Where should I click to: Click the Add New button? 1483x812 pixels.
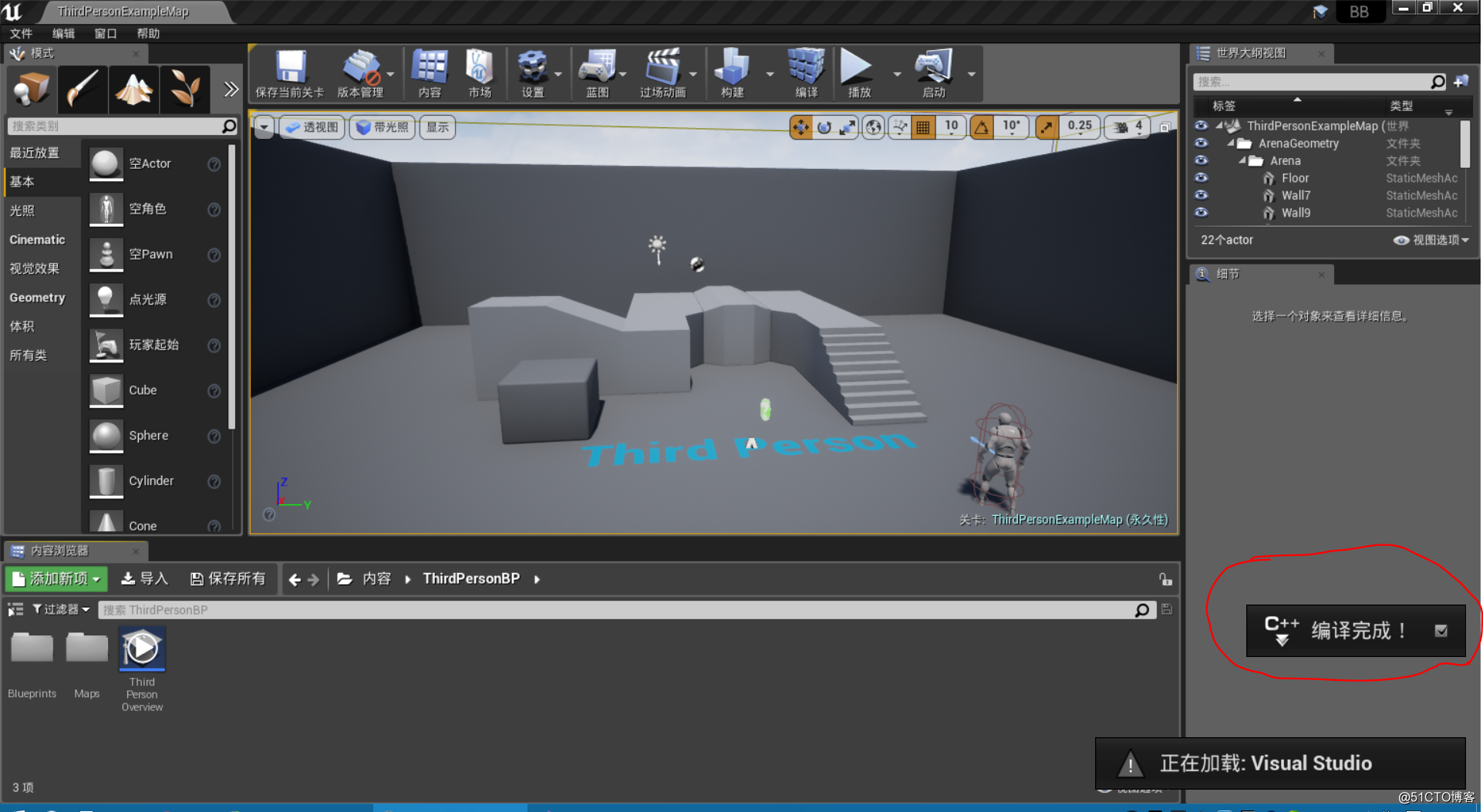click(56, 578)
